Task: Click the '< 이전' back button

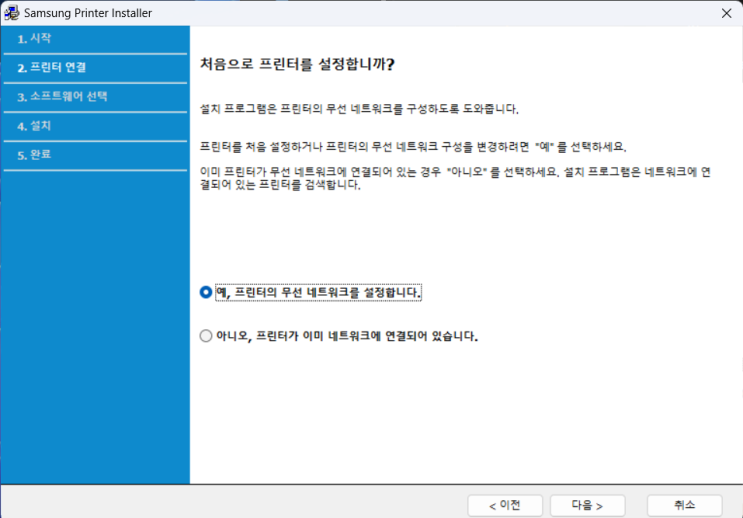Action: pyautogui.click(x=505, y=505)
